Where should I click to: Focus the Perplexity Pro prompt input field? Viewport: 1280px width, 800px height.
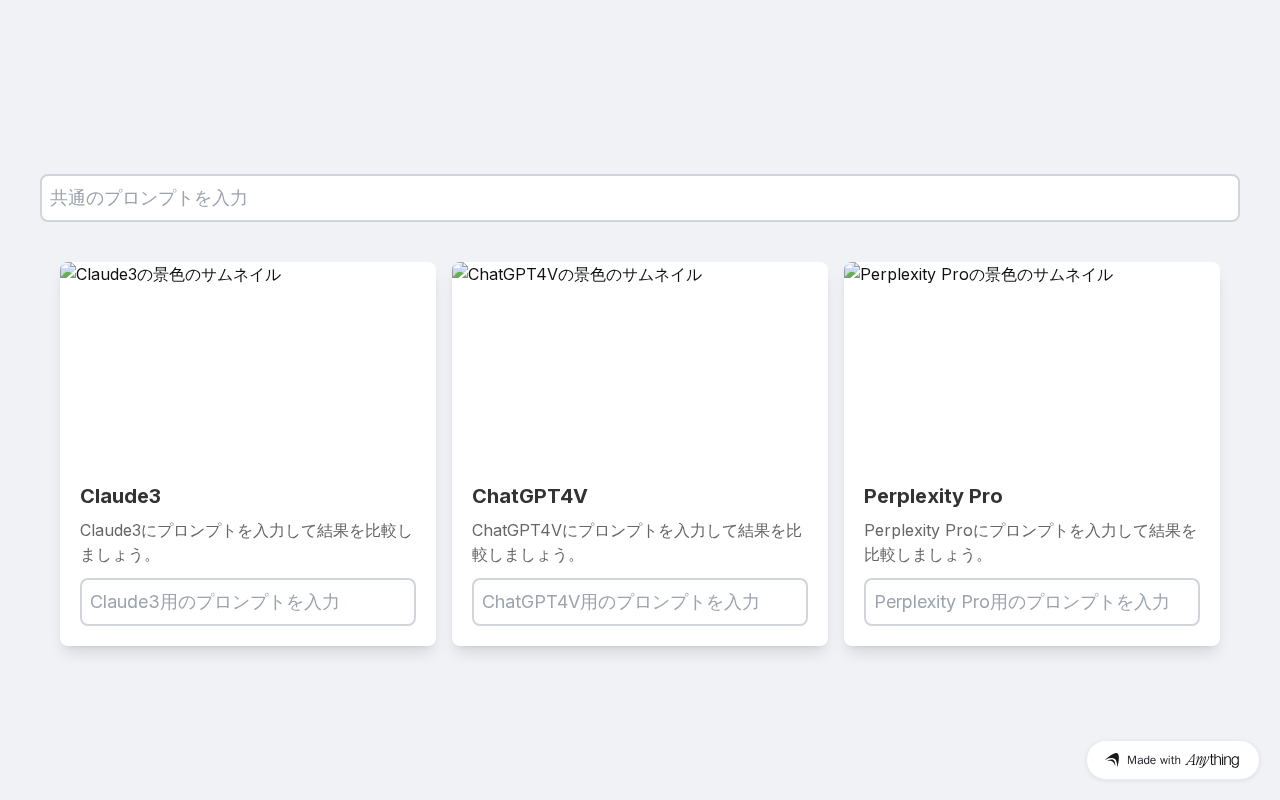(x=1032, y=602)
